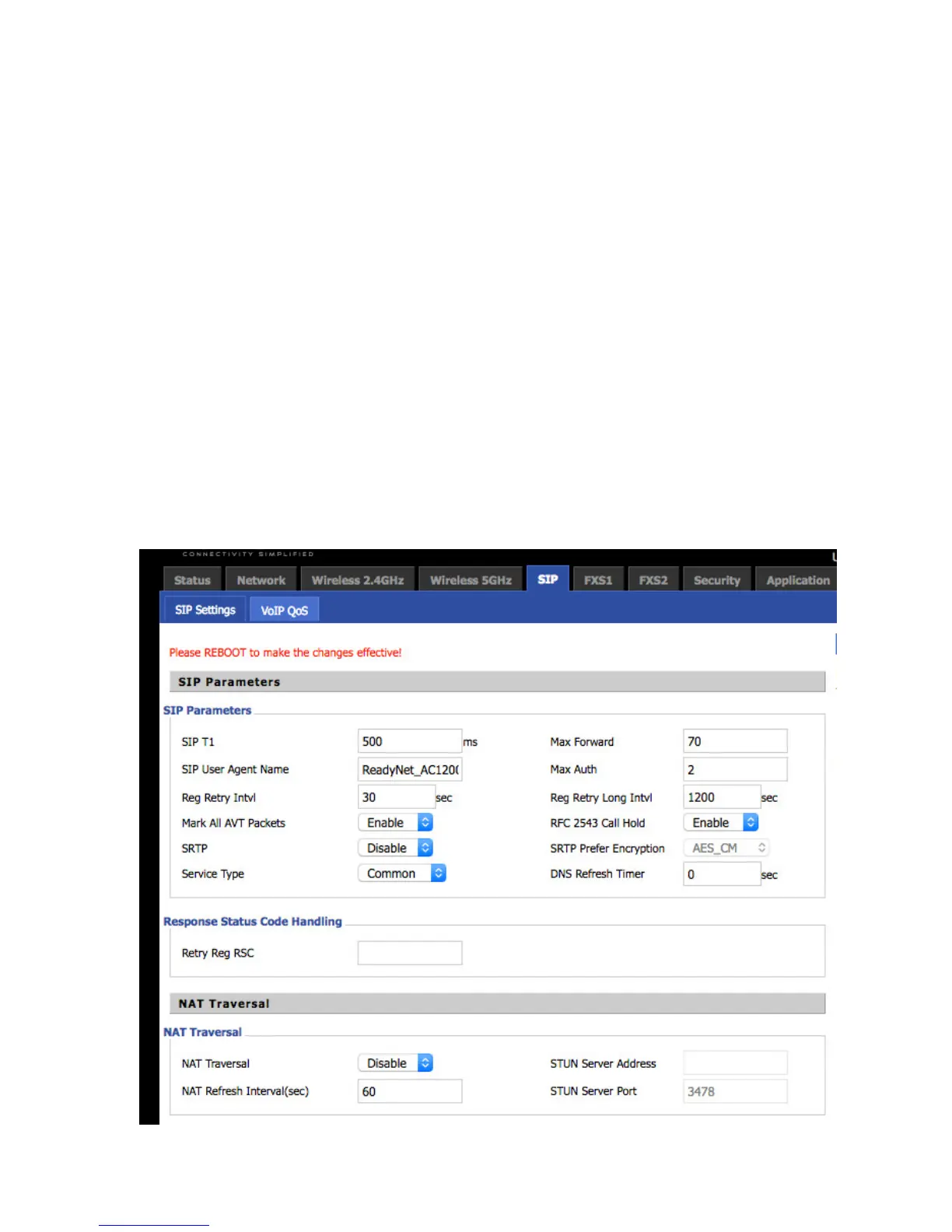This screenshot has height=1232, width=952.
Task: Open the RFC 2543 Call Hold dropdown
Action: [x=721, y=822]
